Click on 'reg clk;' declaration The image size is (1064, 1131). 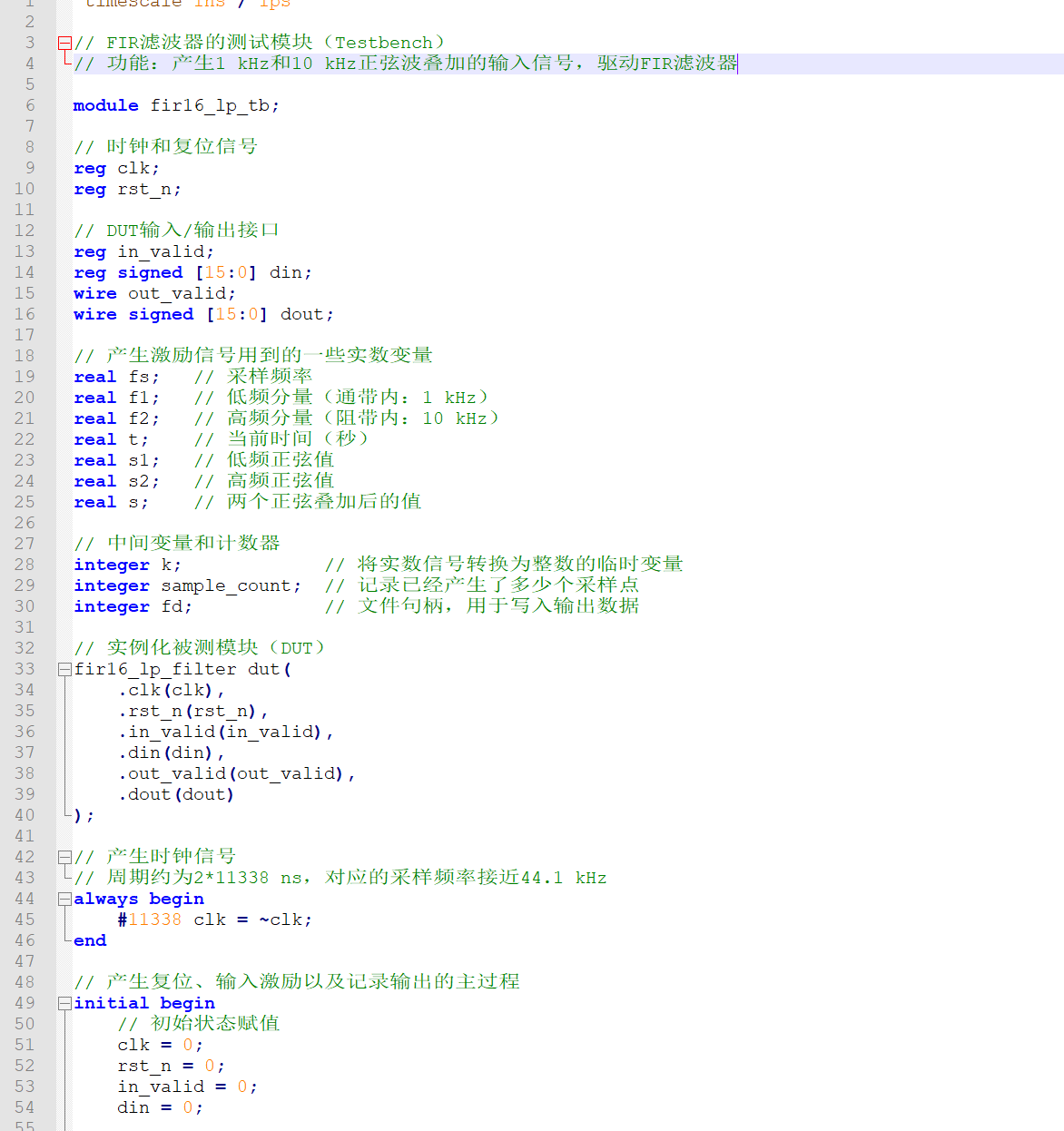pos(117,168)
